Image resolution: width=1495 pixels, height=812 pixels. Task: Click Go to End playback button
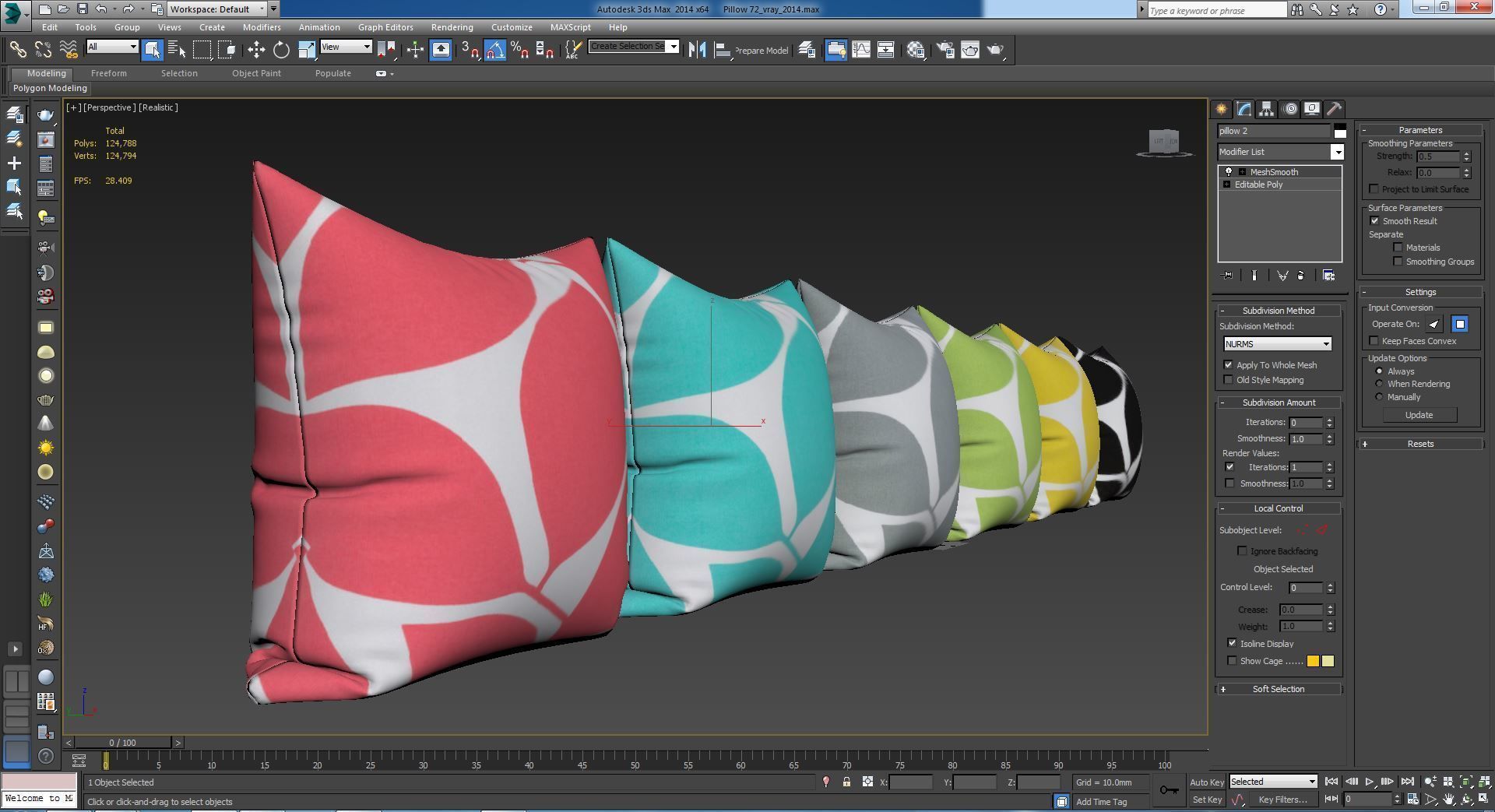pos(1407,782)
